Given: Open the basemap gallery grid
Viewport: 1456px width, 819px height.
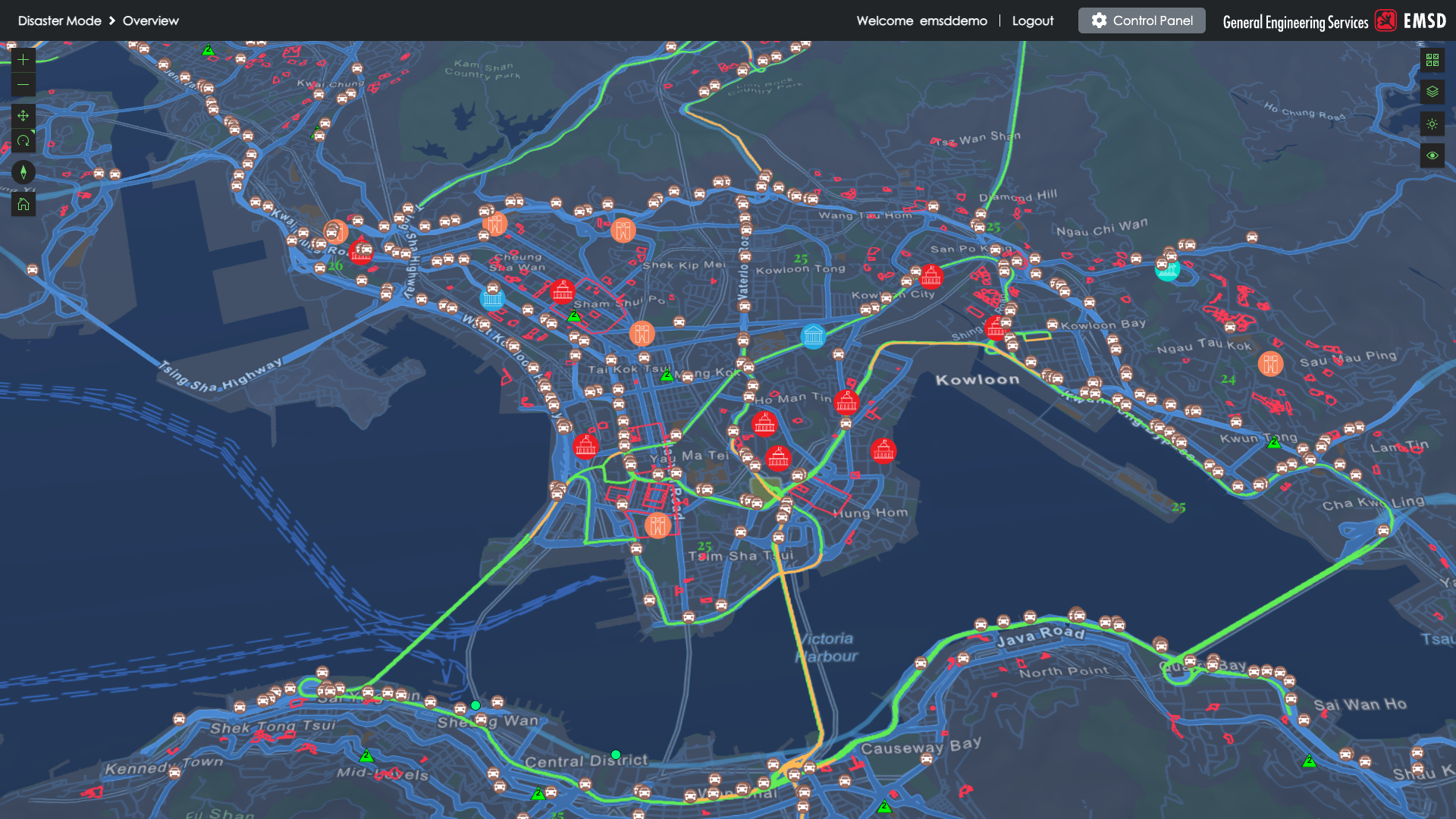Looking at the screenshot, I should [1432, 60].
